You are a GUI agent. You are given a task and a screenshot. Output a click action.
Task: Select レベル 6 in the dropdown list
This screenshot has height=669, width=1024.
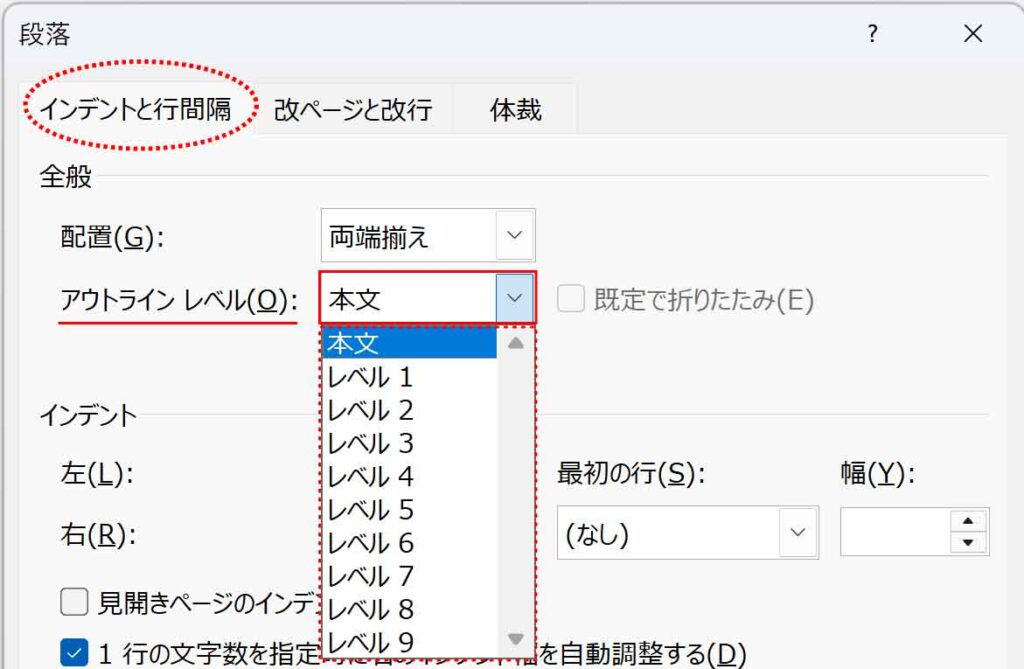coord(409,544)
